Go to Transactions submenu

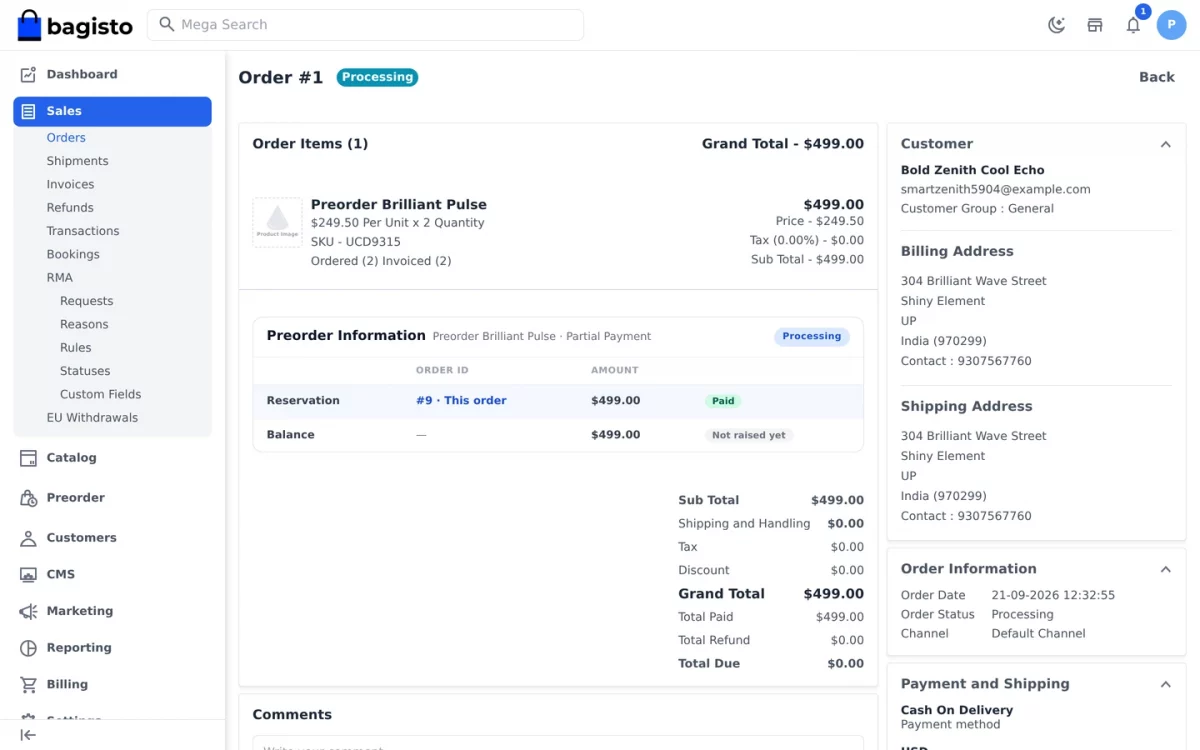click(83, 231)
